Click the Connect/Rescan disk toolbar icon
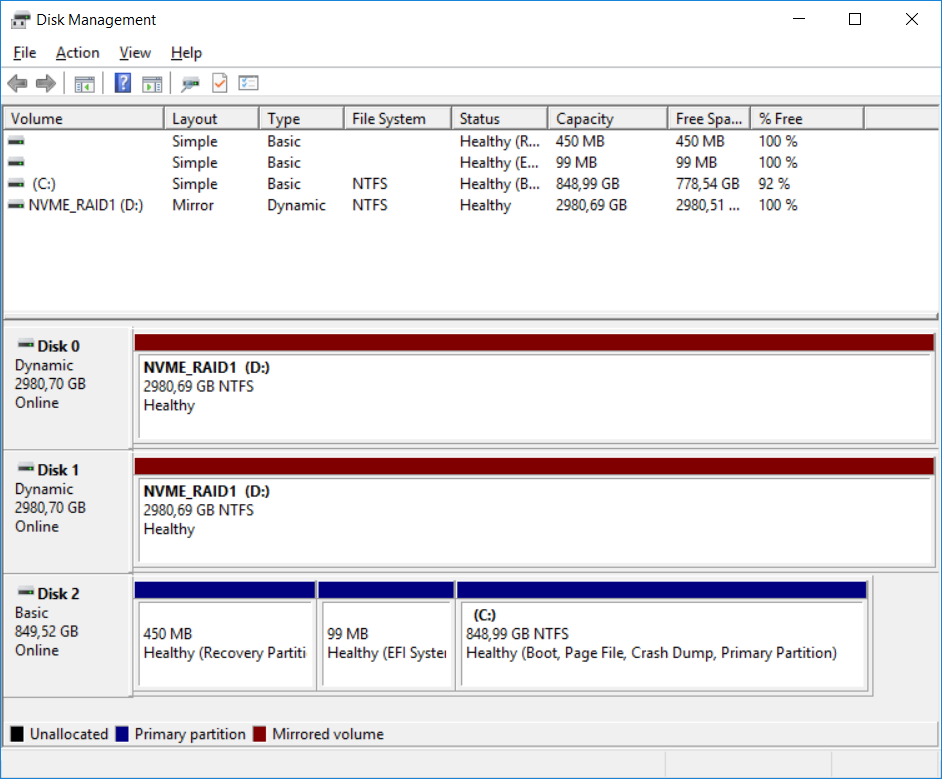This screenshot has height=779, width=942. [190, 83]
